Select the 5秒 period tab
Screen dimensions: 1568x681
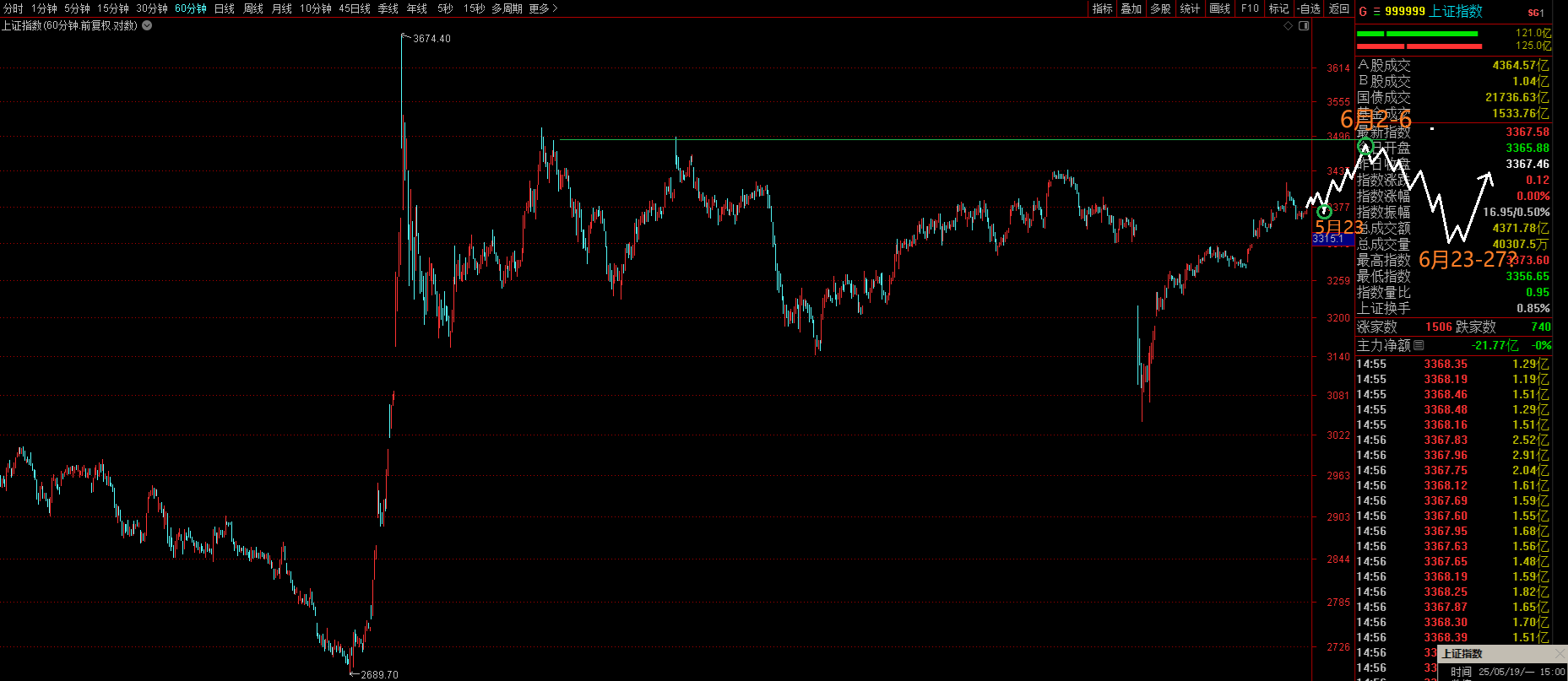[445, 8]
